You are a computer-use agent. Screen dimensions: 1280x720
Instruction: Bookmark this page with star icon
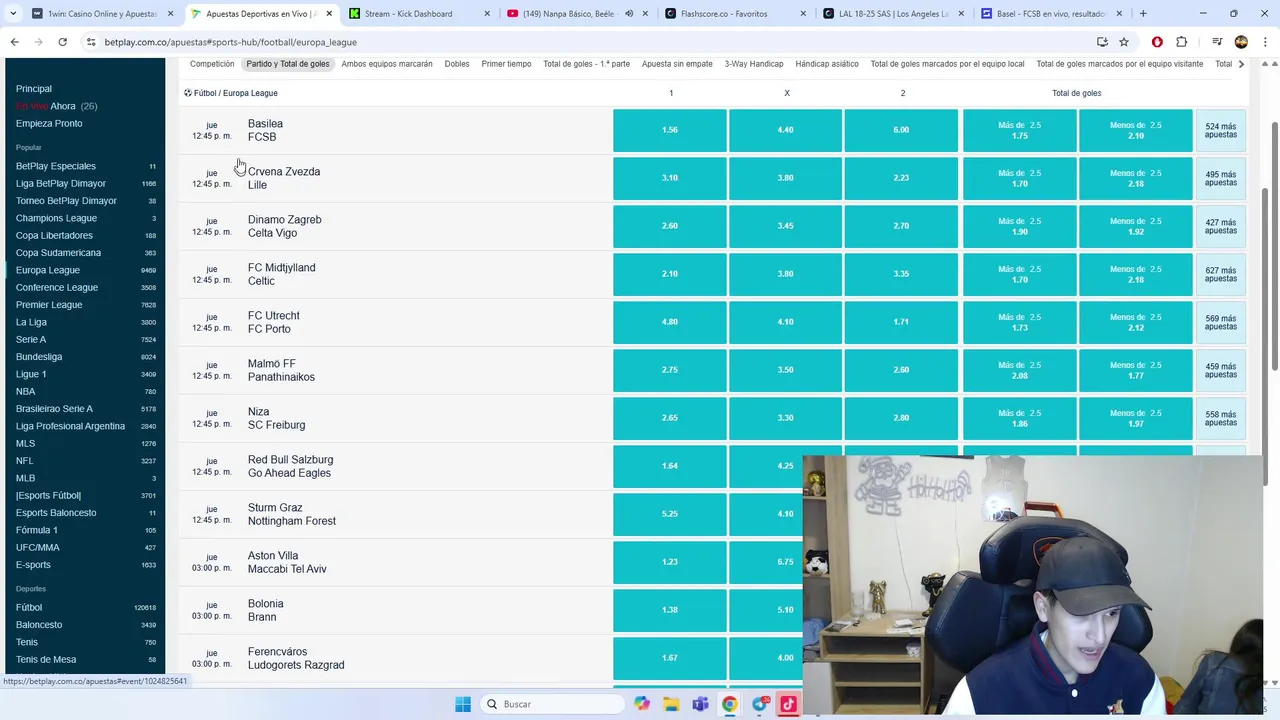[x=1124, y=42]
